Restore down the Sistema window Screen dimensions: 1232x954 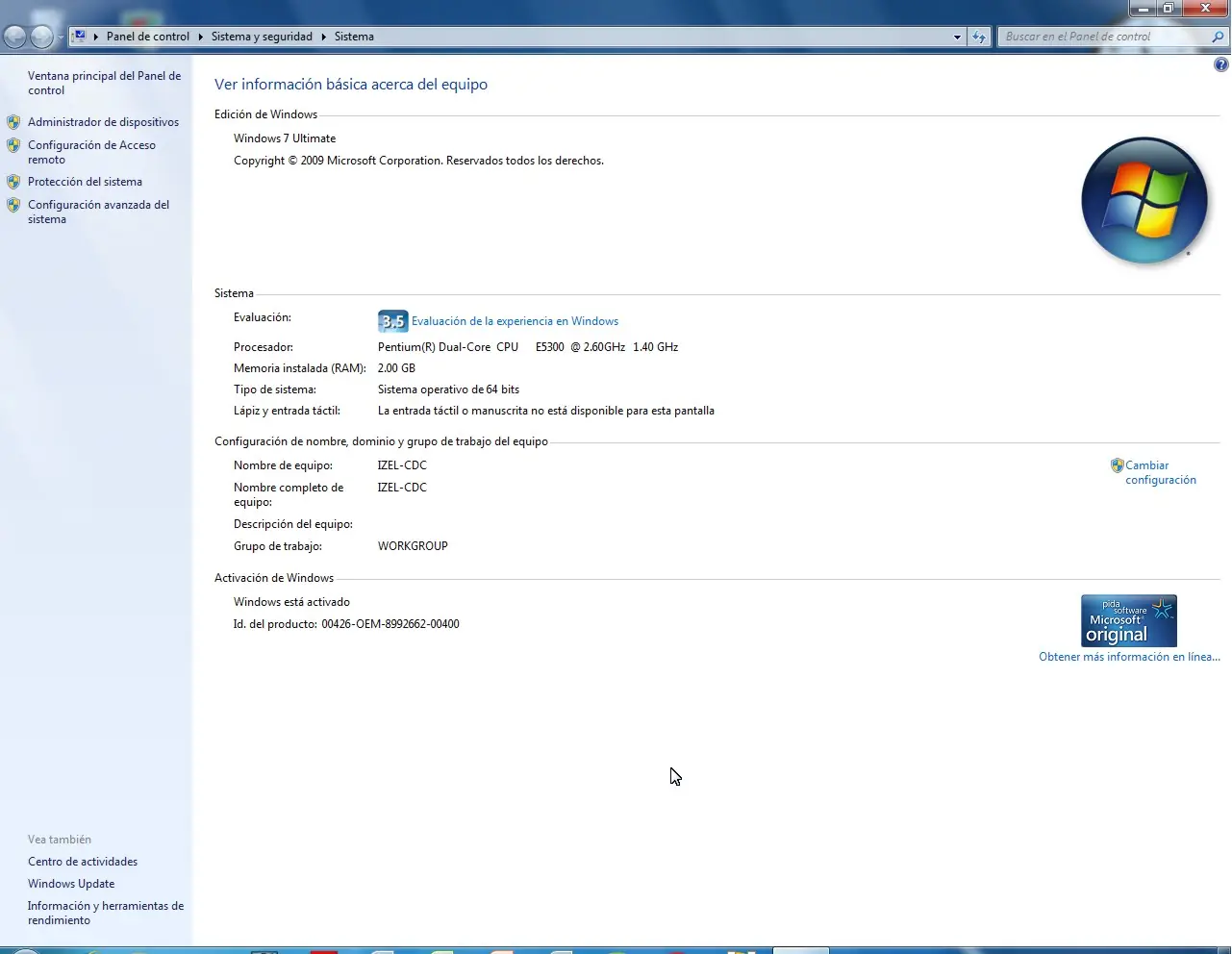(x=1168, y=9)
